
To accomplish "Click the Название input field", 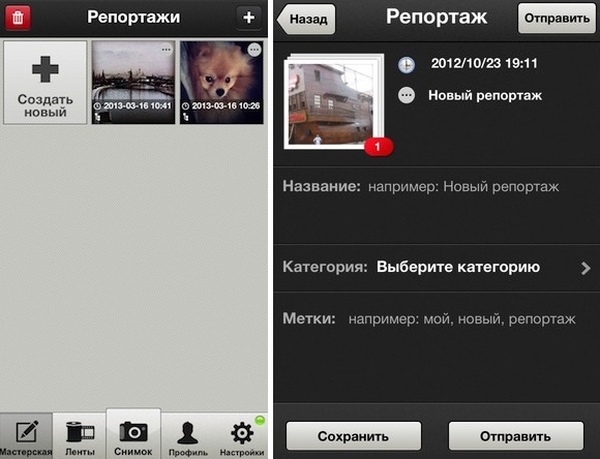I will click(x=437, y=206).
